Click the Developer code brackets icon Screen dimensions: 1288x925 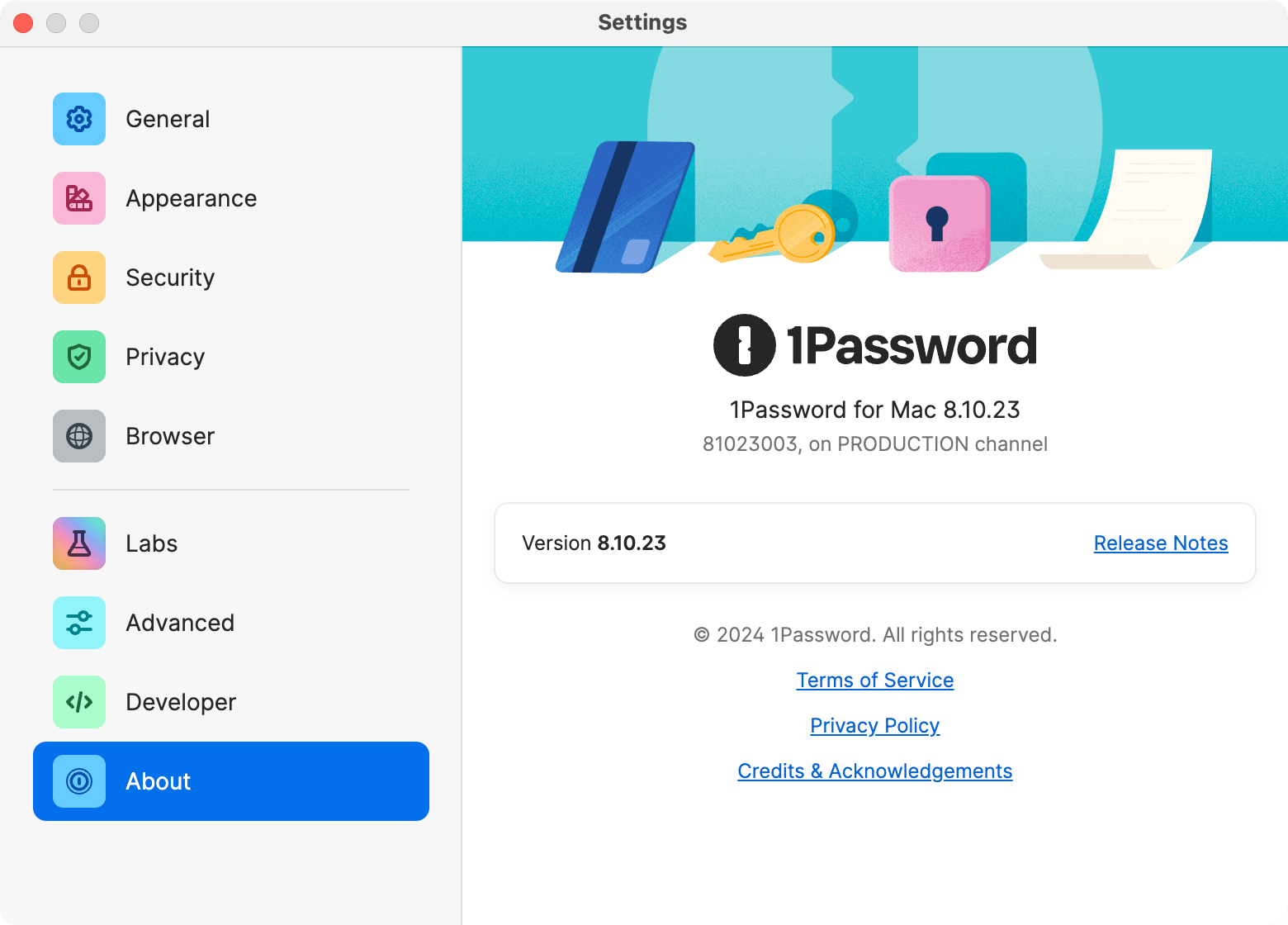click(79, 702)
